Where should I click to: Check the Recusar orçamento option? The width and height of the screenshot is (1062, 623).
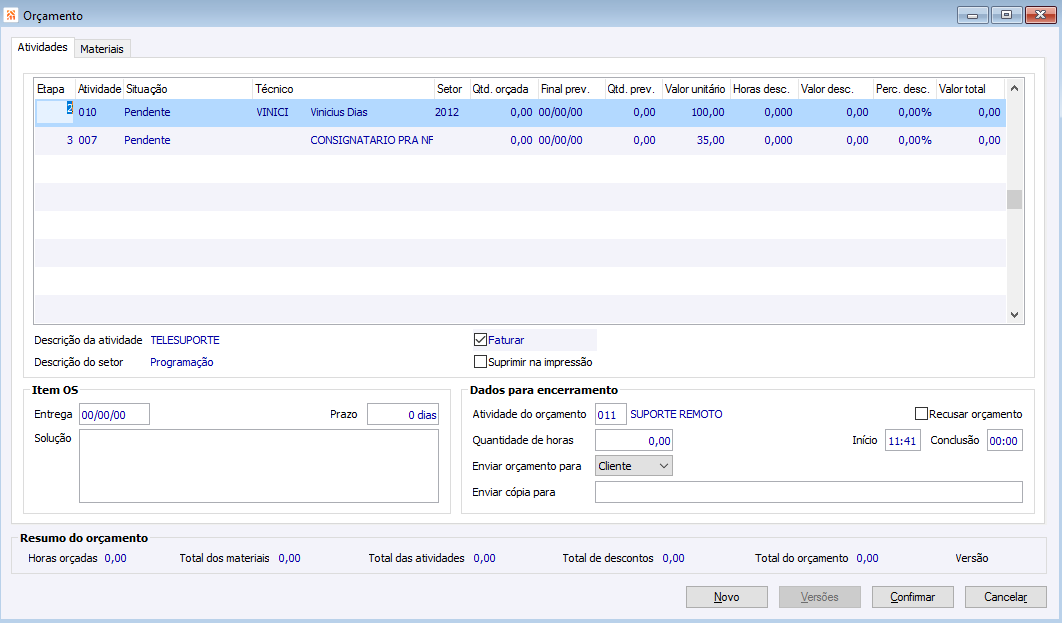point(921,414)
